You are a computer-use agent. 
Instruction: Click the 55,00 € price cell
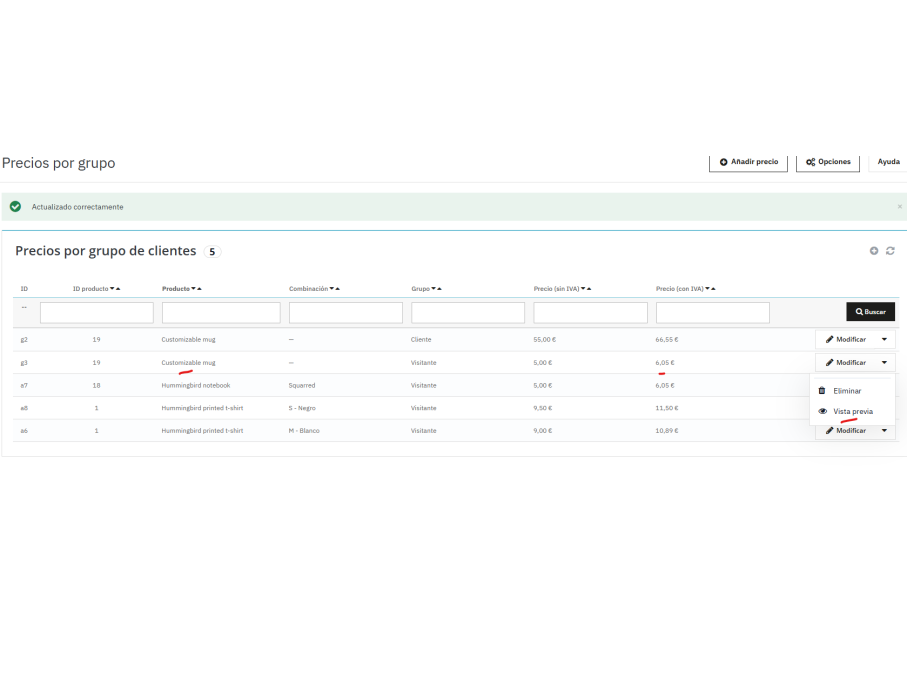tap(544, 340)
